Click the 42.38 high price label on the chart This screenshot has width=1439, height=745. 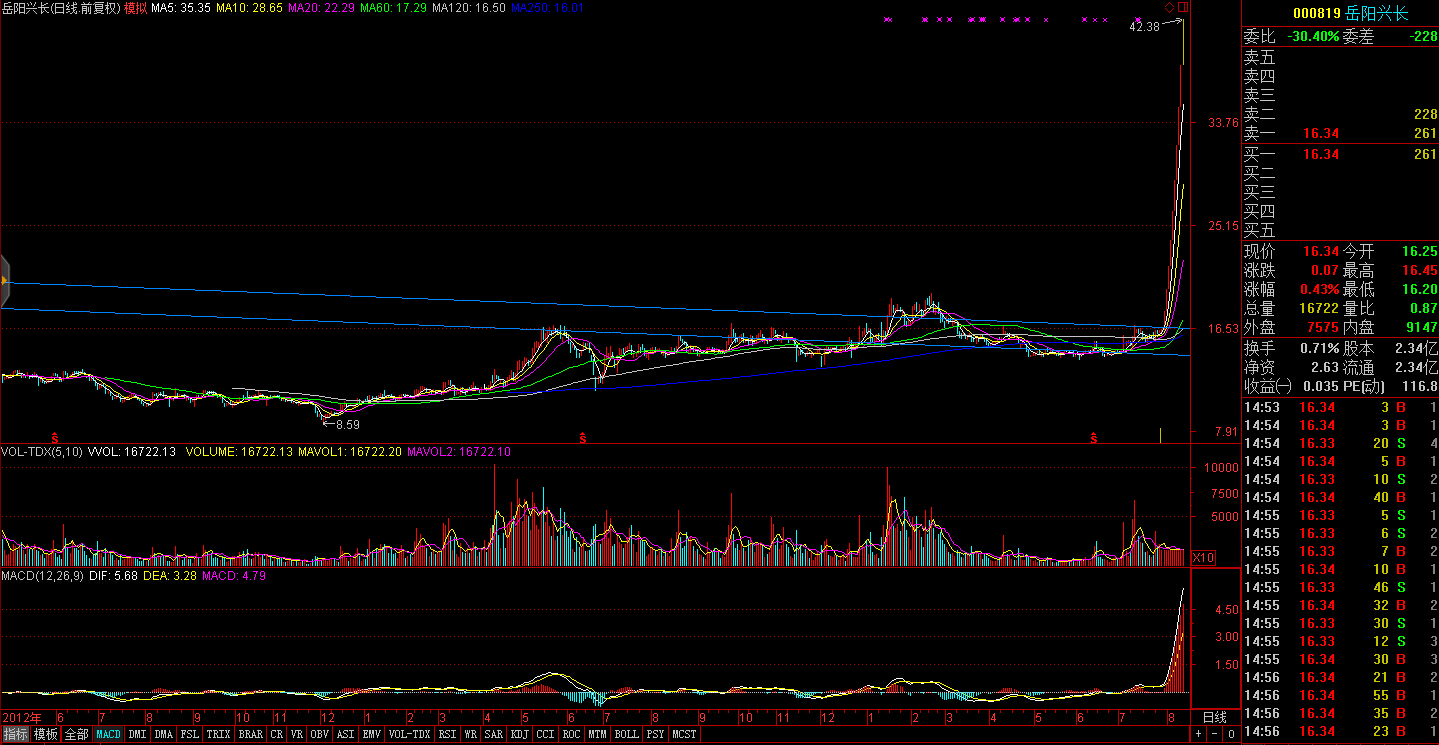(1145, 27)
